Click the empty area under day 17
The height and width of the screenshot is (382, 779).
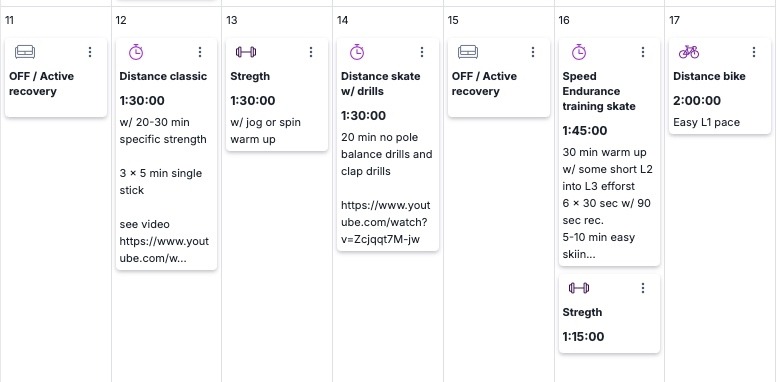click(x=721, y=258)
